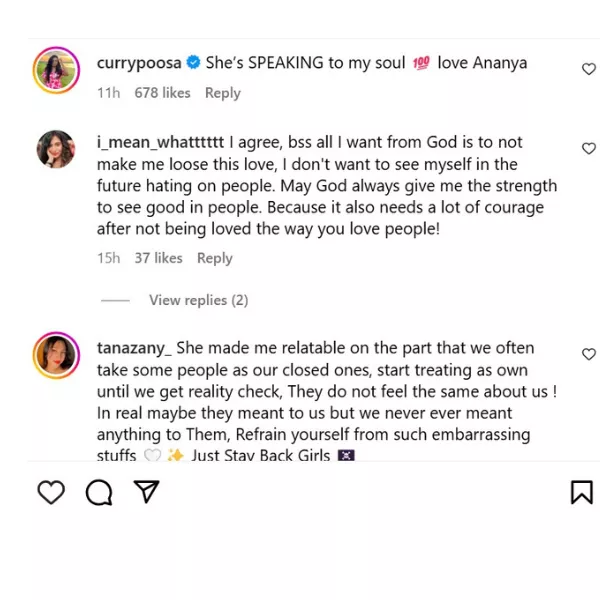Open comment bubble icon below post
Screen dimensions: 600x600
click(x=99, y=492)
